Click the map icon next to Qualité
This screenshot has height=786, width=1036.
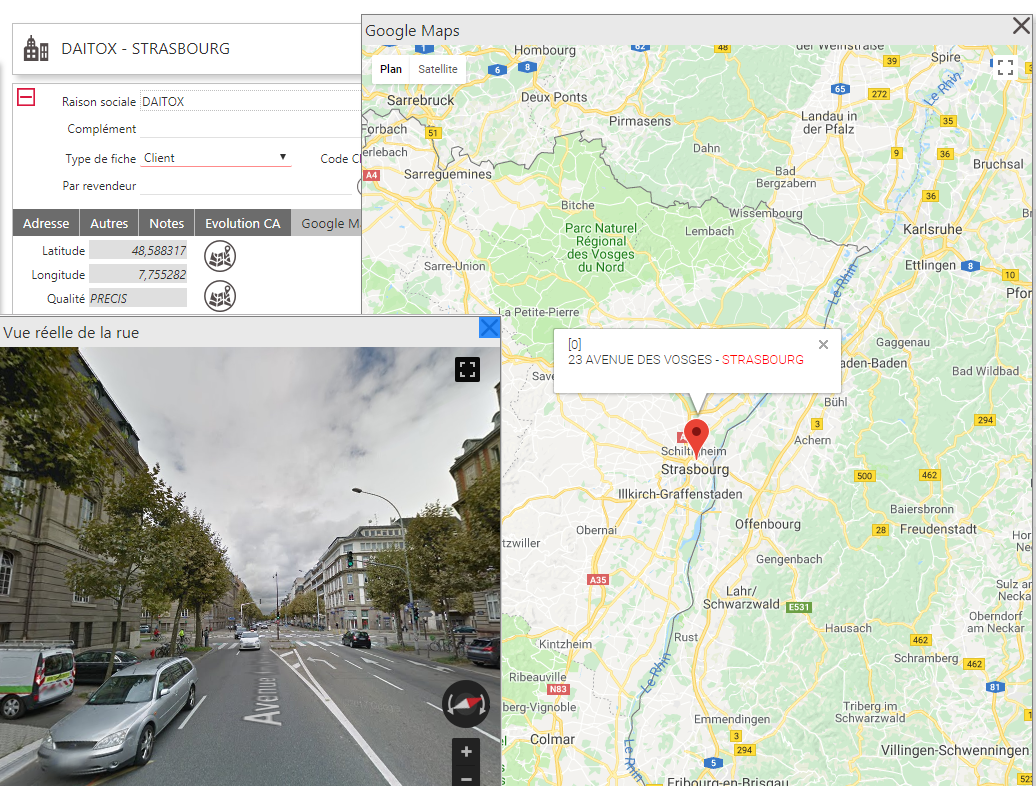pos(220,296)
